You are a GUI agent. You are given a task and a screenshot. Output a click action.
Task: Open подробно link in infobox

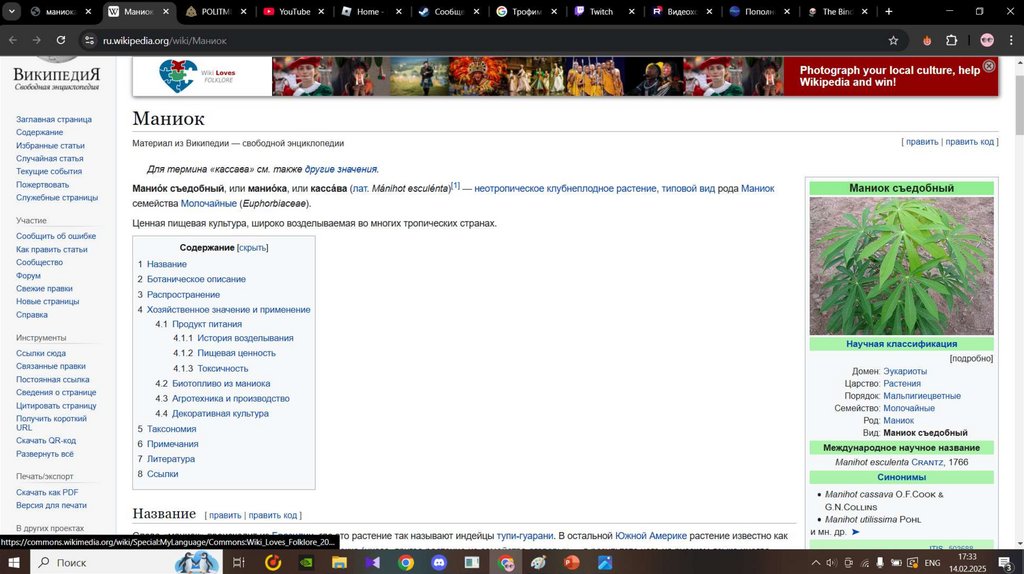point(971,358)
